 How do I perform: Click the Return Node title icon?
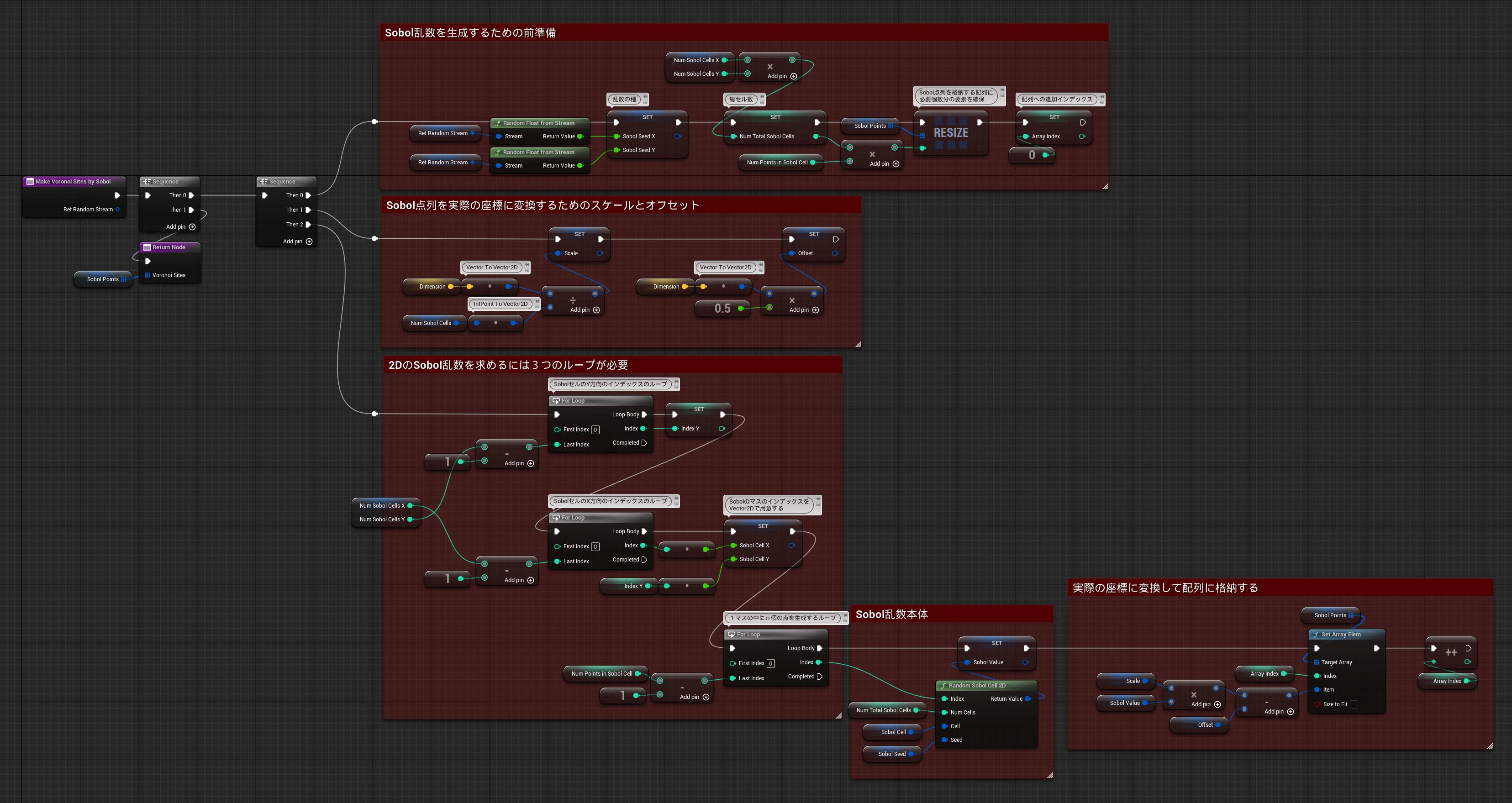147,247
